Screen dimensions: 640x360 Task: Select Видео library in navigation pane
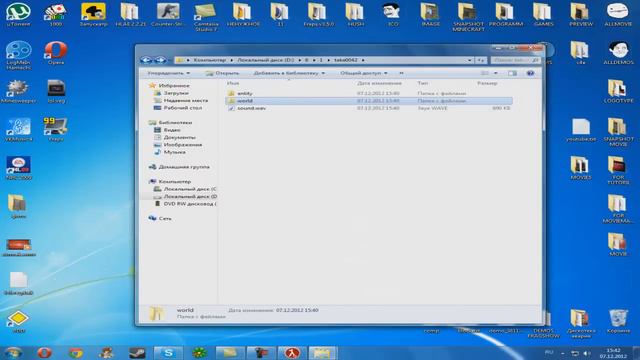pyautogui.click(x=172, y=130)
